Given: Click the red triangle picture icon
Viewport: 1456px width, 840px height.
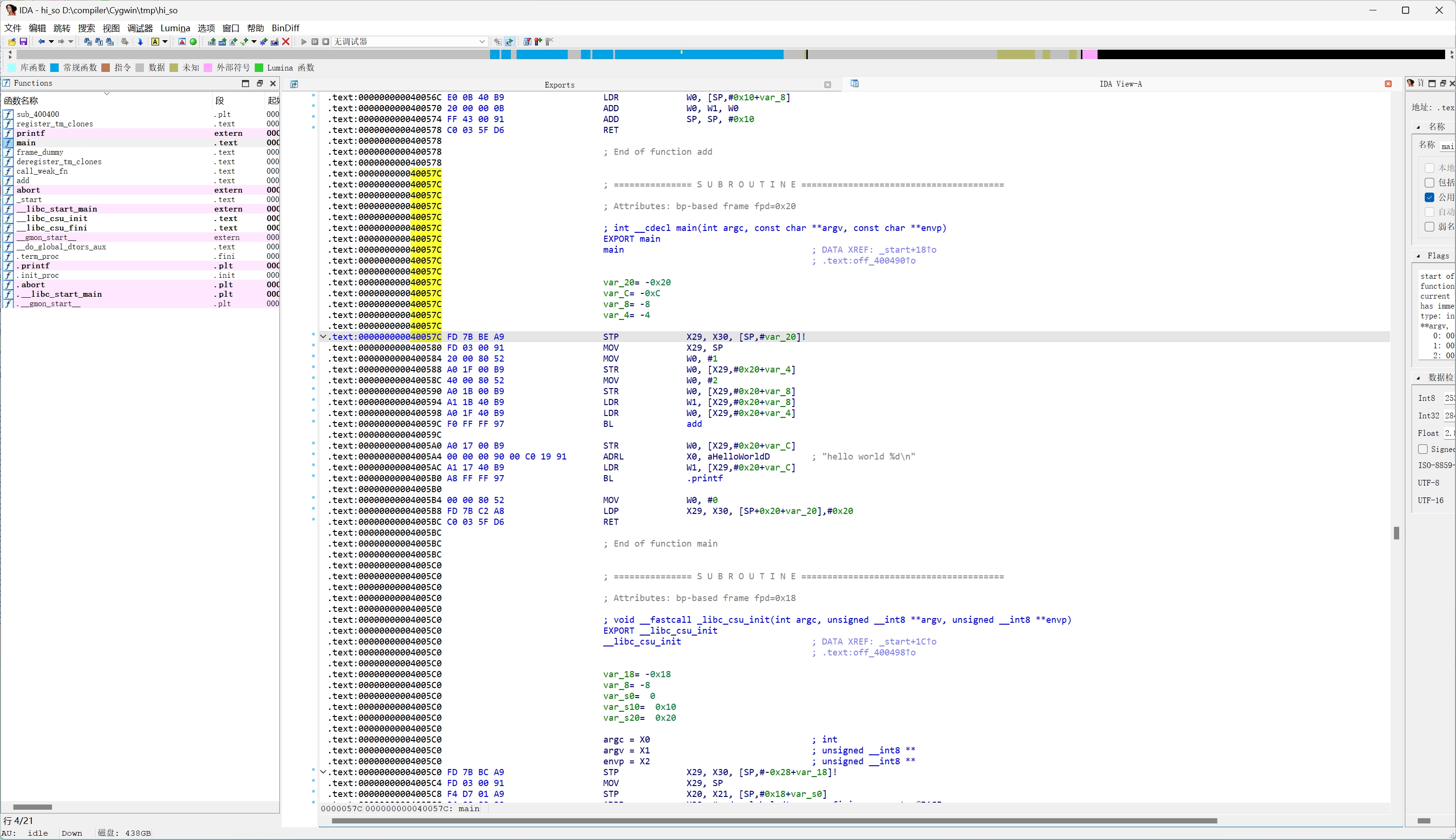Looking at the screenshot, I should pos(182,42).
